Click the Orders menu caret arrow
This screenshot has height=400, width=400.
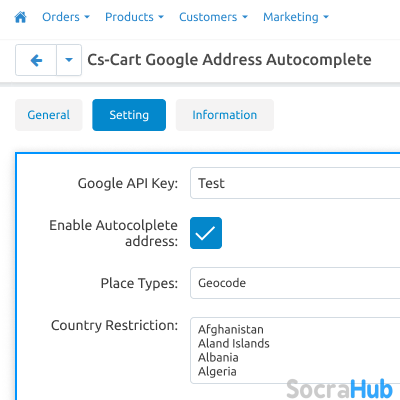(x=87, y=17)
